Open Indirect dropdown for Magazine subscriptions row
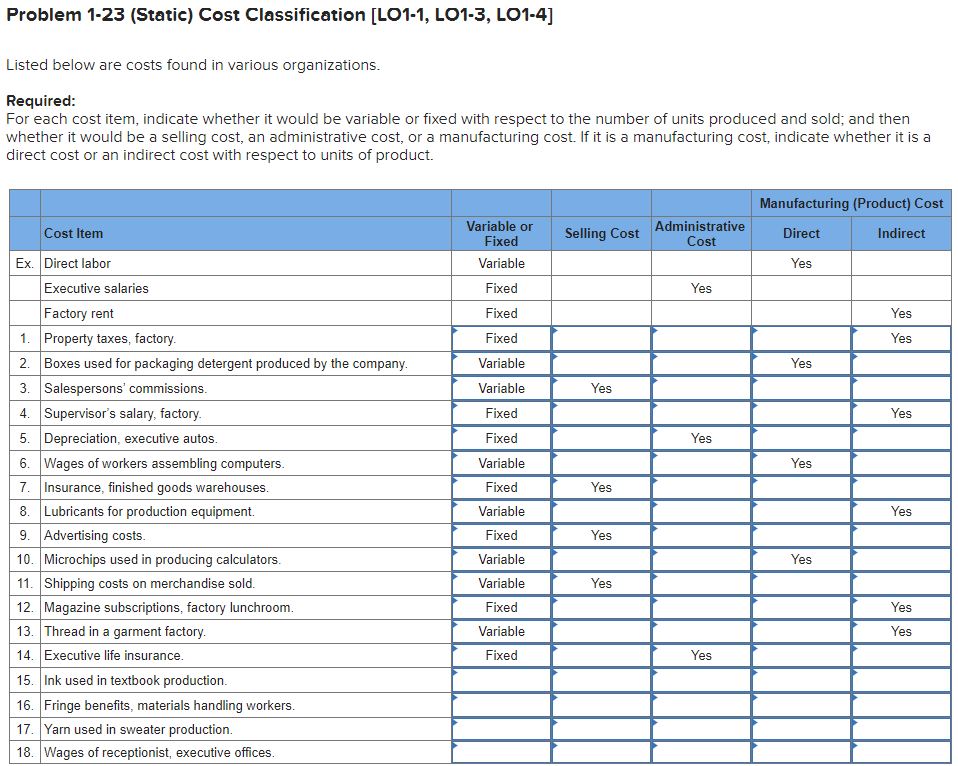Image resolution: width=958 pixels, height=766 pixels. [x=901, y=607]
